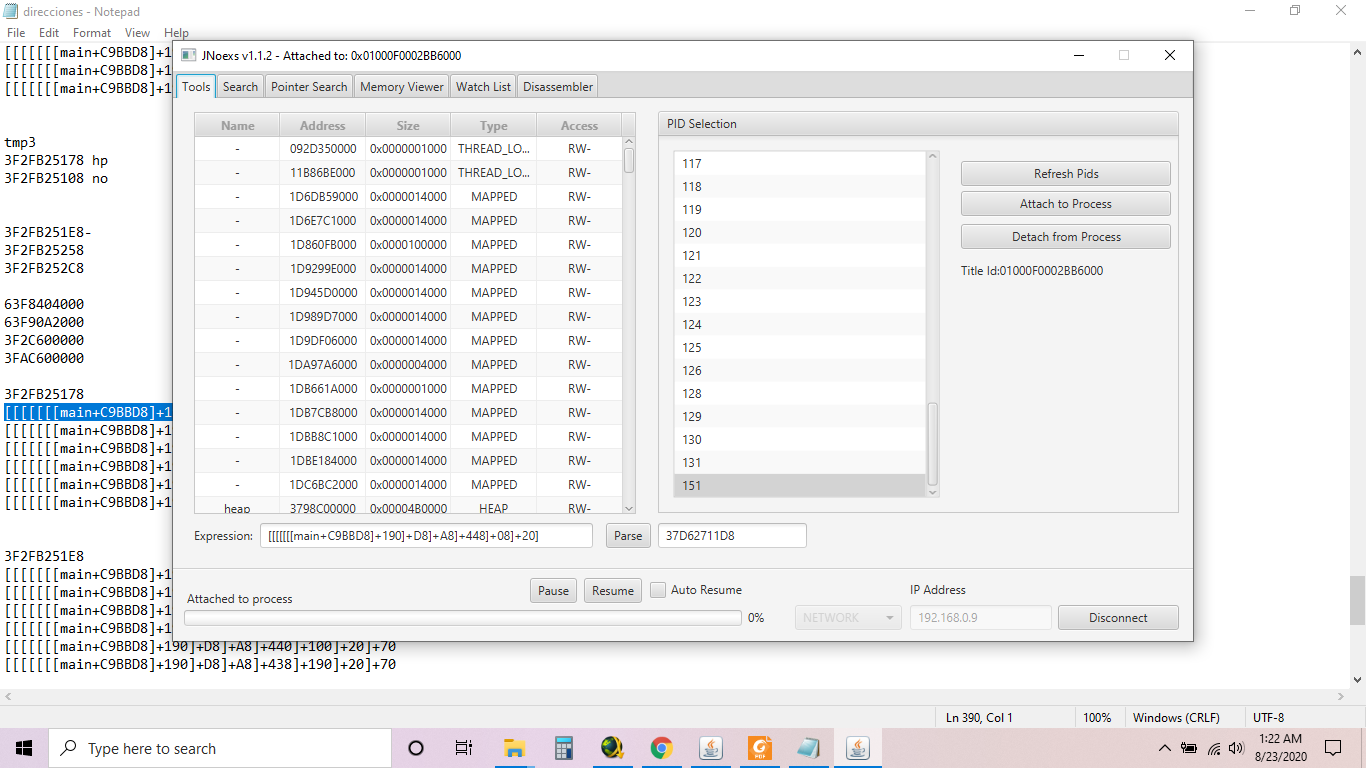Click the Name column header
Viewport: 1366px width, 768px height.
point(237,126)
